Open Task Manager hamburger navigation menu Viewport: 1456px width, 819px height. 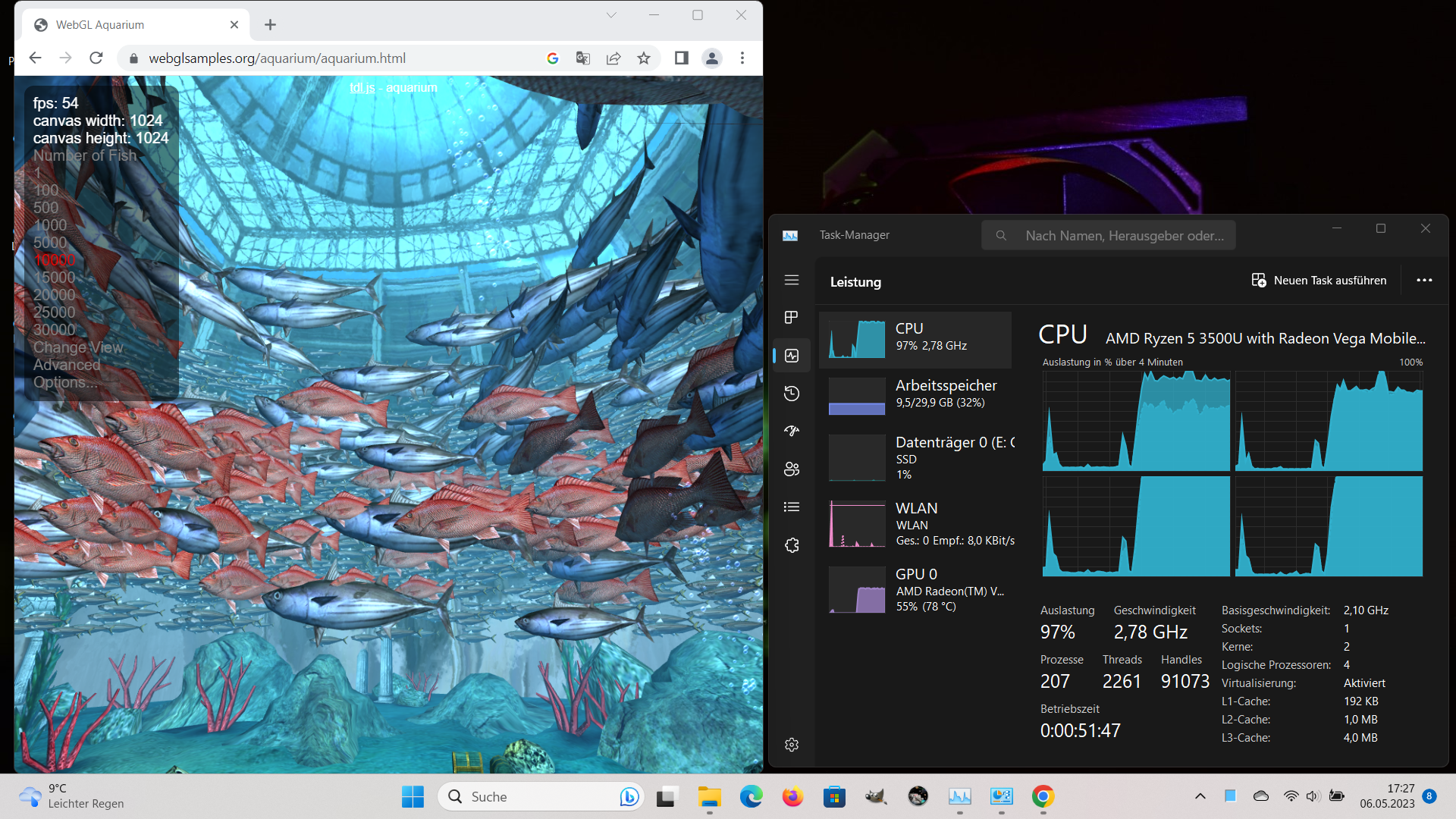792,280
